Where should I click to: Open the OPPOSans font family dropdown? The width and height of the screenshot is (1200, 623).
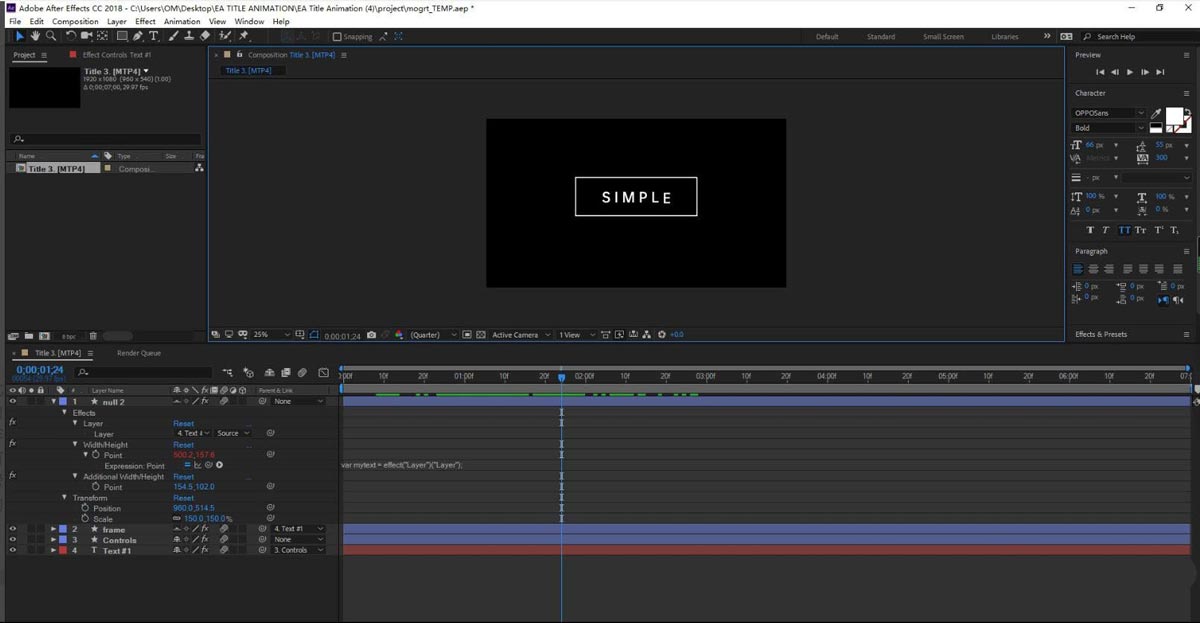click(1109, 113)
